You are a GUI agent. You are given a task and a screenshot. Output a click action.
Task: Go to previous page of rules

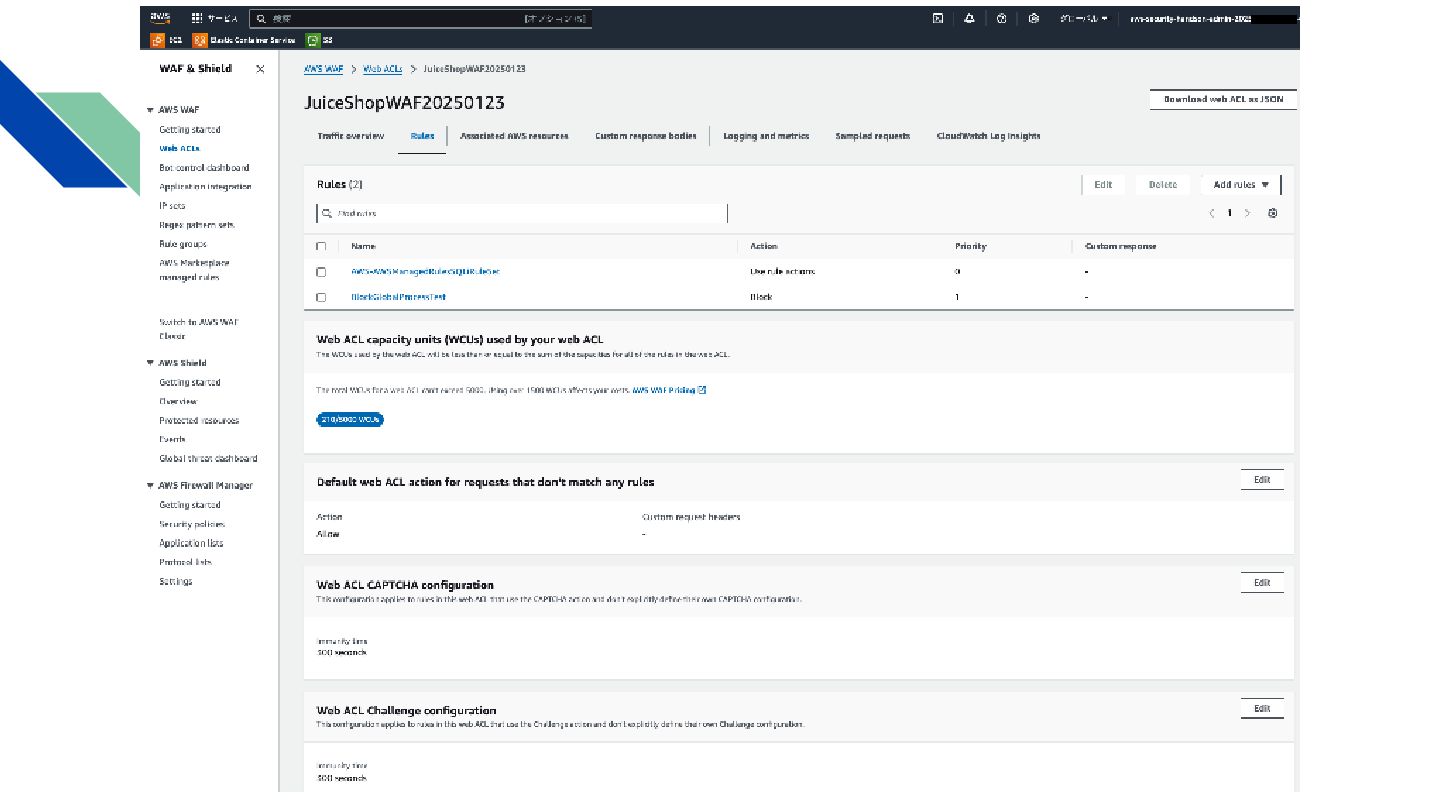(1211, 213)
